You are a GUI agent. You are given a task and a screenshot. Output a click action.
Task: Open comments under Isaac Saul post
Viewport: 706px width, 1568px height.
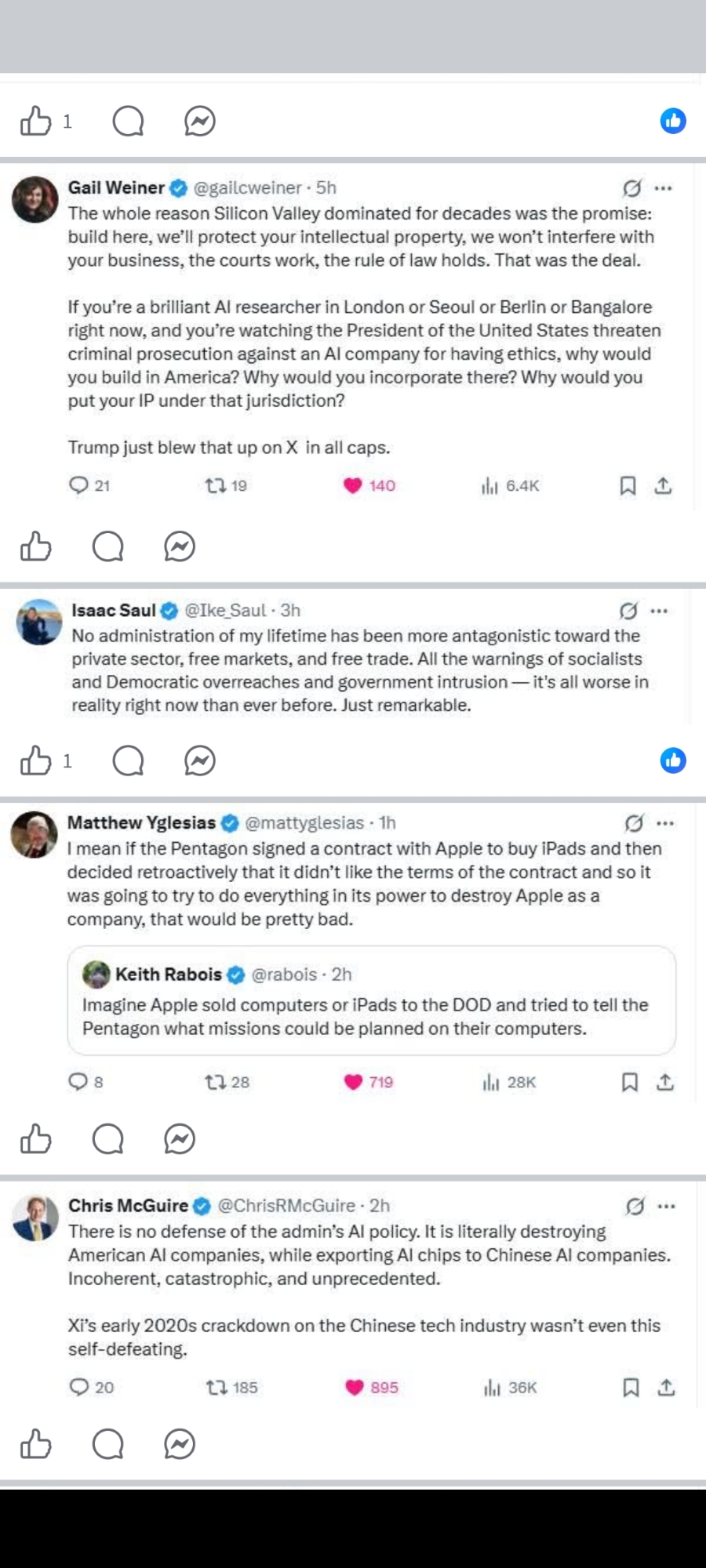[x=128, y=760]
